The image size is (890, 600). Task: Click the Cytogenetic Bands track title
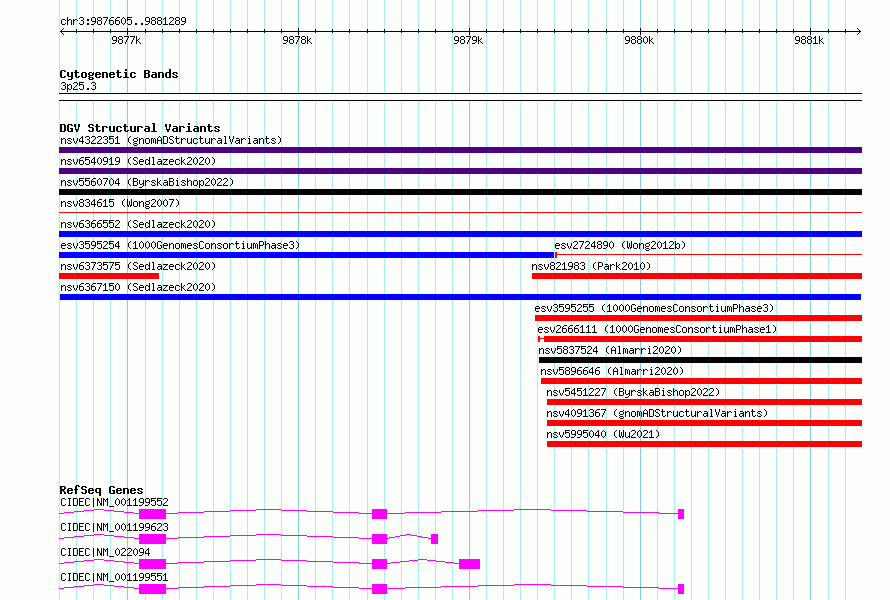[119, 74]
